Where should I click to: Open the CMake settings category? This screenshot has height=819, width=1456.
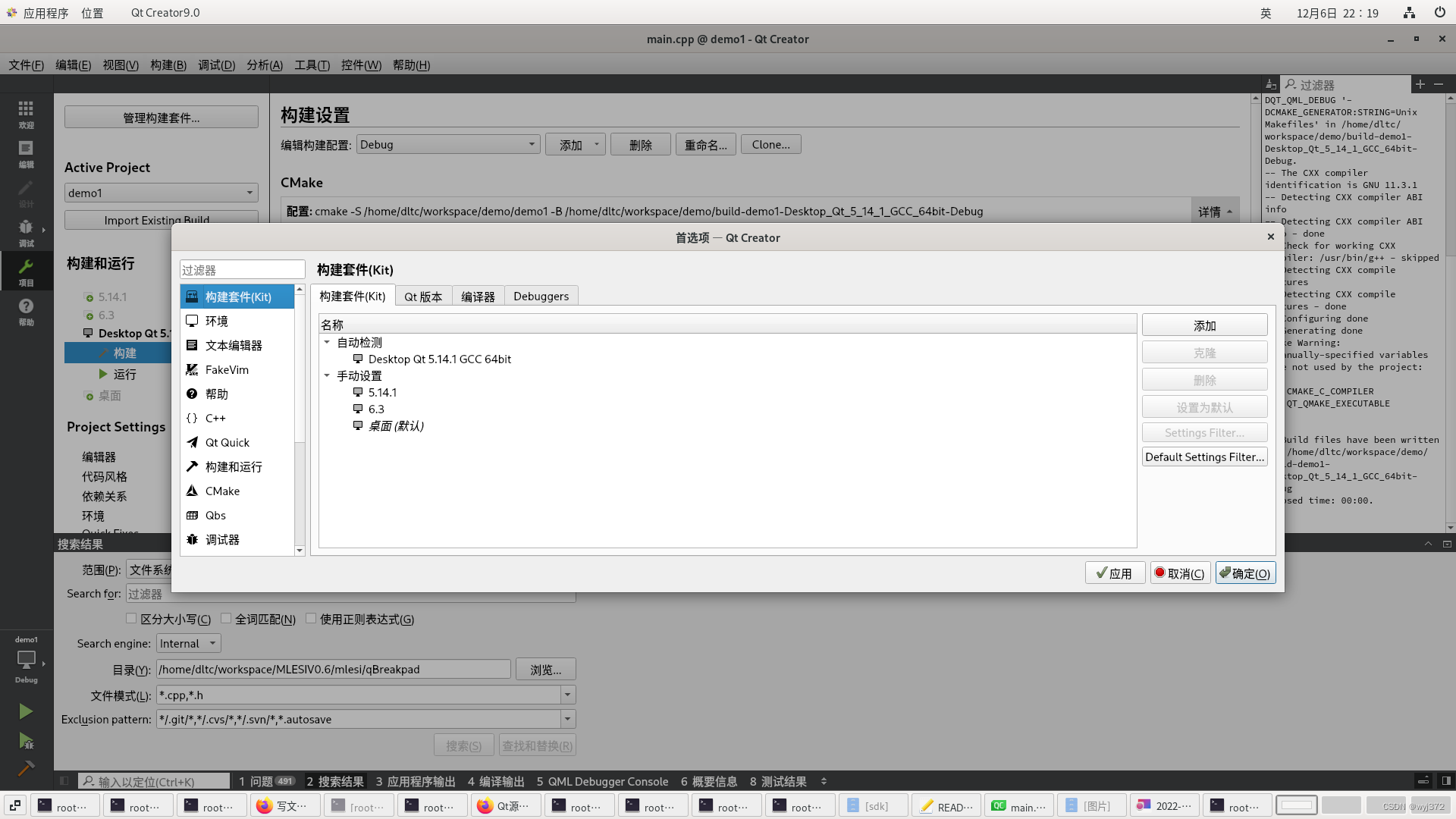click(223, 491)
